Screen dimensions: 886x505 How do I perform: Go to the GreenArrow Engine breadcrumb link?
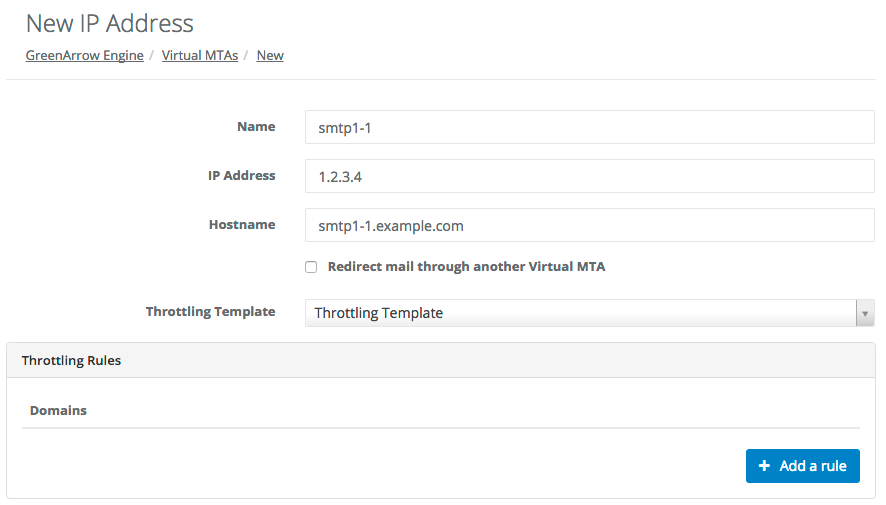click(x=84, y=56)
